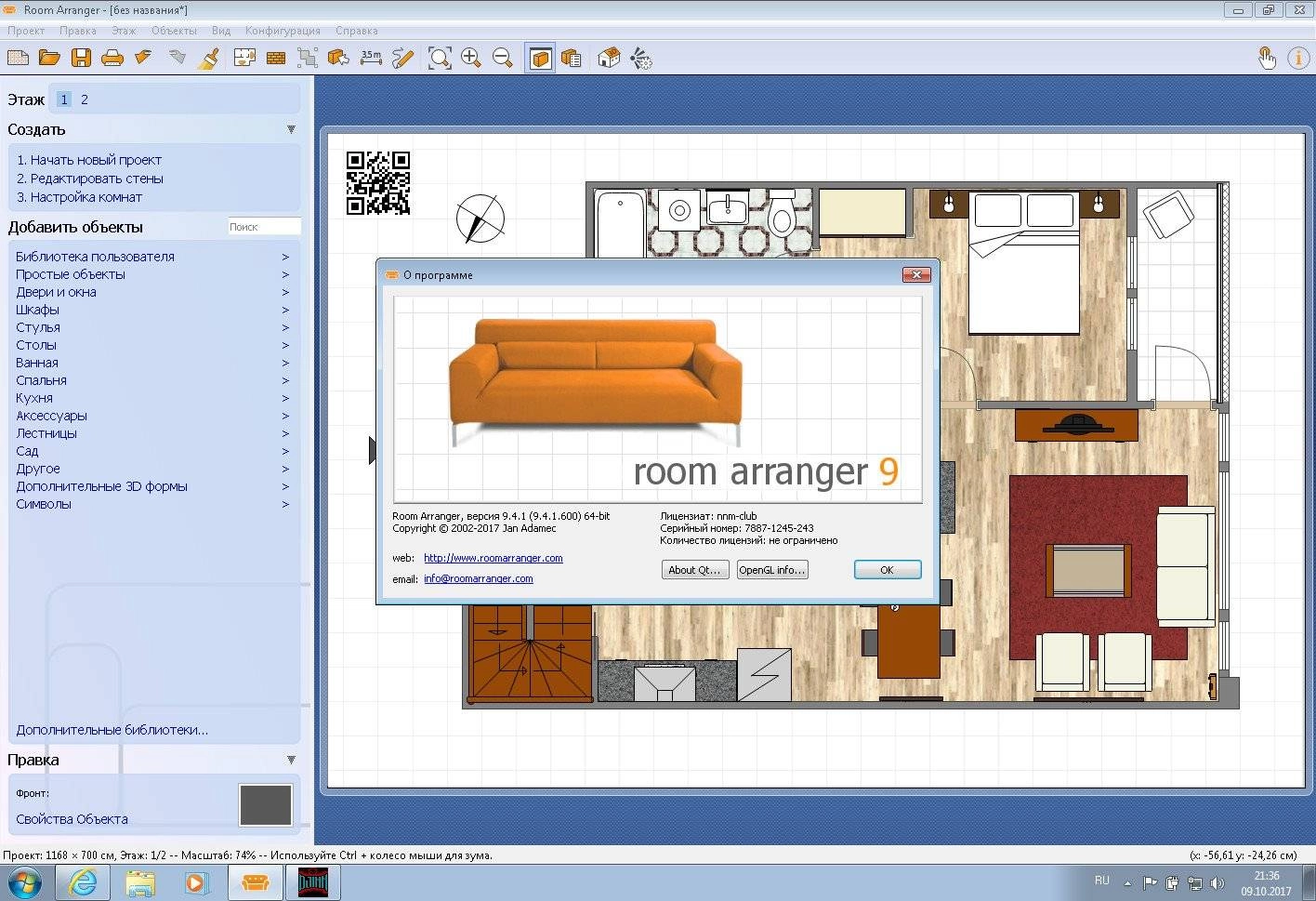This screenshot has height=901, width=1316.
Task: Click the group objects icon
Action: [308, 58]
